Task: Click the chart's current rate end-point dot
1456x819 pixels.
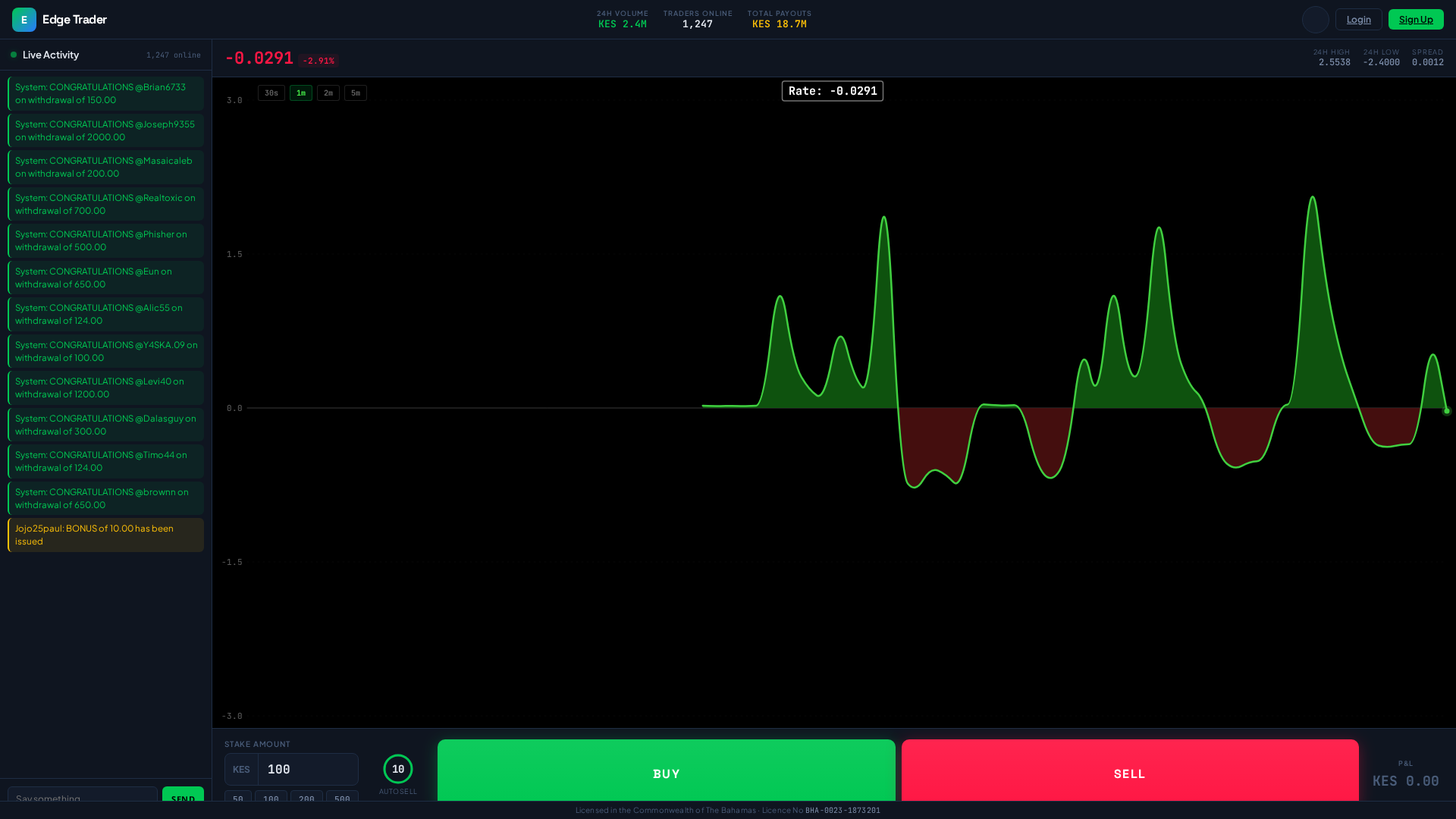Action: pyautogui.click(x=1447, y=411)
